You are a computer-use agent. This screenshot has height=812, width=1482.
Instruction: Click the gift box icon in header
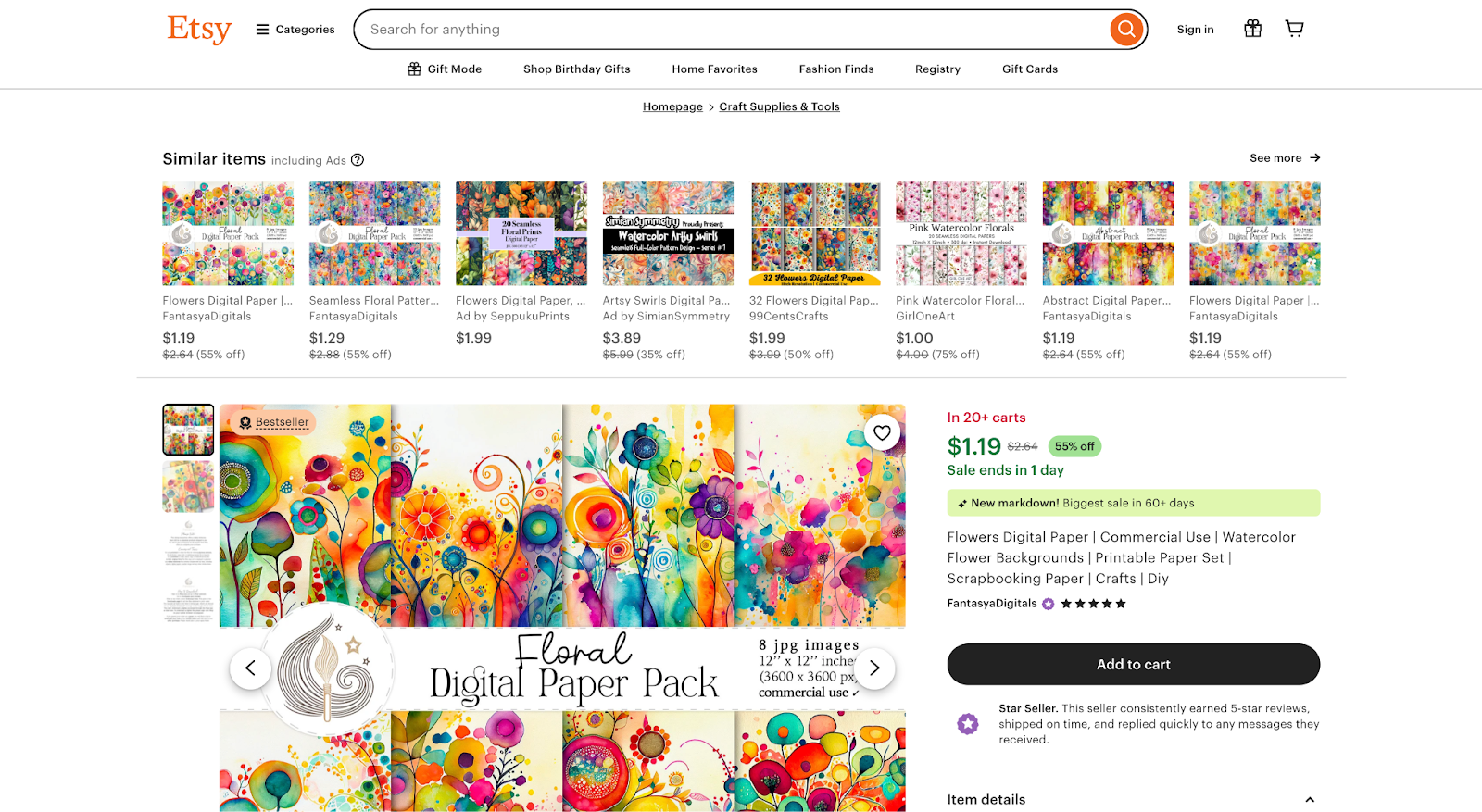coord(1252,29)
